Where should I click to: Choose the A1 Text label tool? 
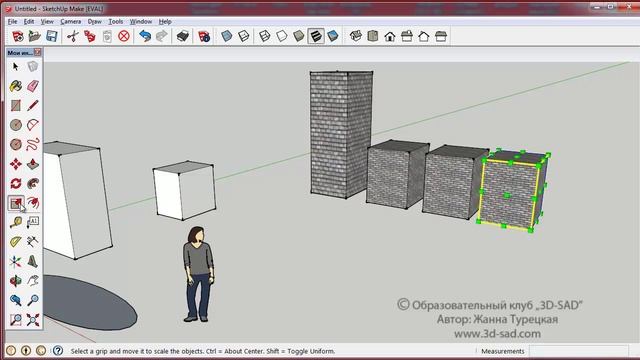click(33, 222)
